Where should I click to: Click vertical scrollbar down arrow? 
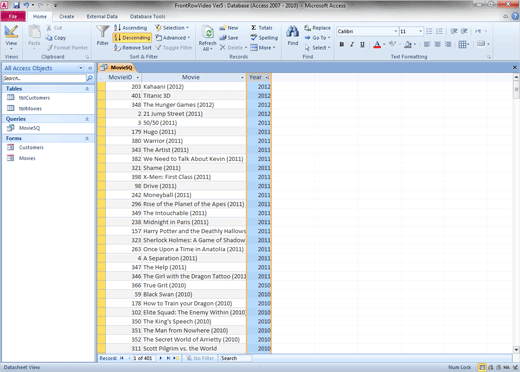coord(516,350)
